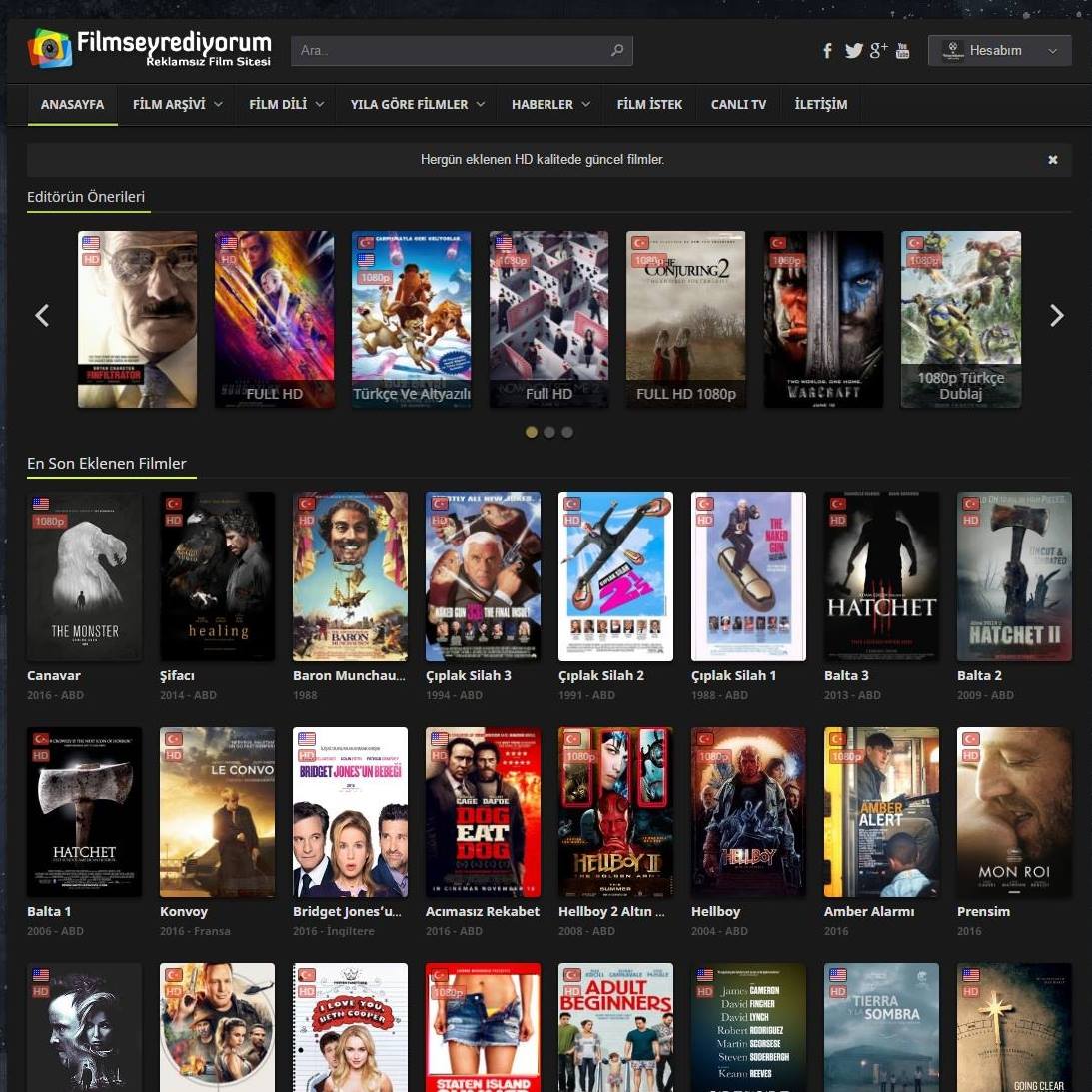Click the Filmseyrediyorum site logo
Viewport: 1092px width, 1092px height.
(149, 48)
